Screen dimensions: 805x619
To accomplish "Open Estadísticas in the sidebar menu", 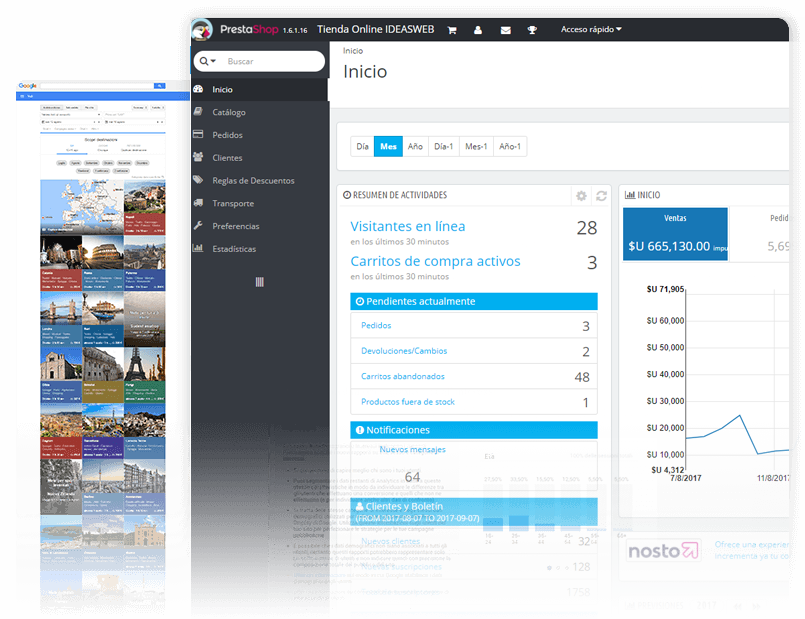I will click(x=260, y=248).
